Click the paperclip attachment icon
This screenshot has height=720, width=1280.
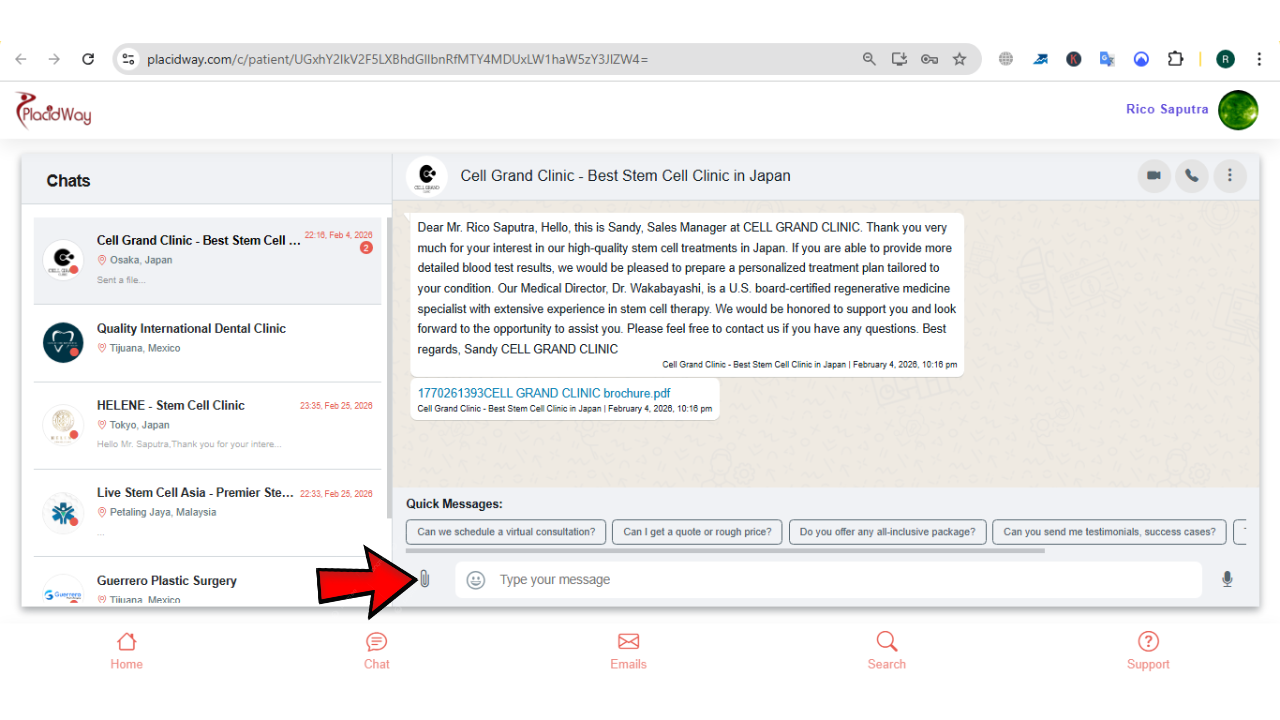[x=424, y=579]
